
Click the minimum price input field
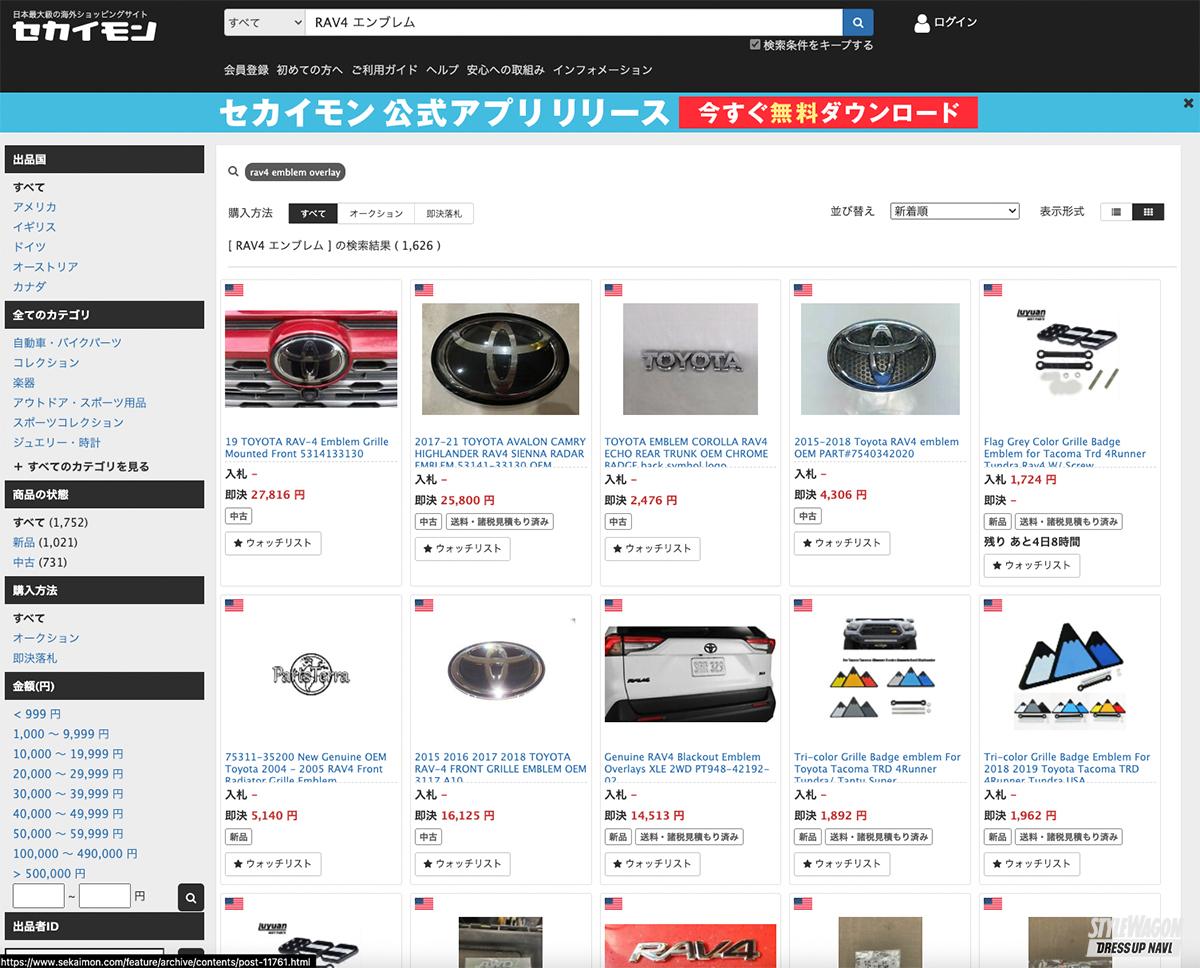[39, 896]
